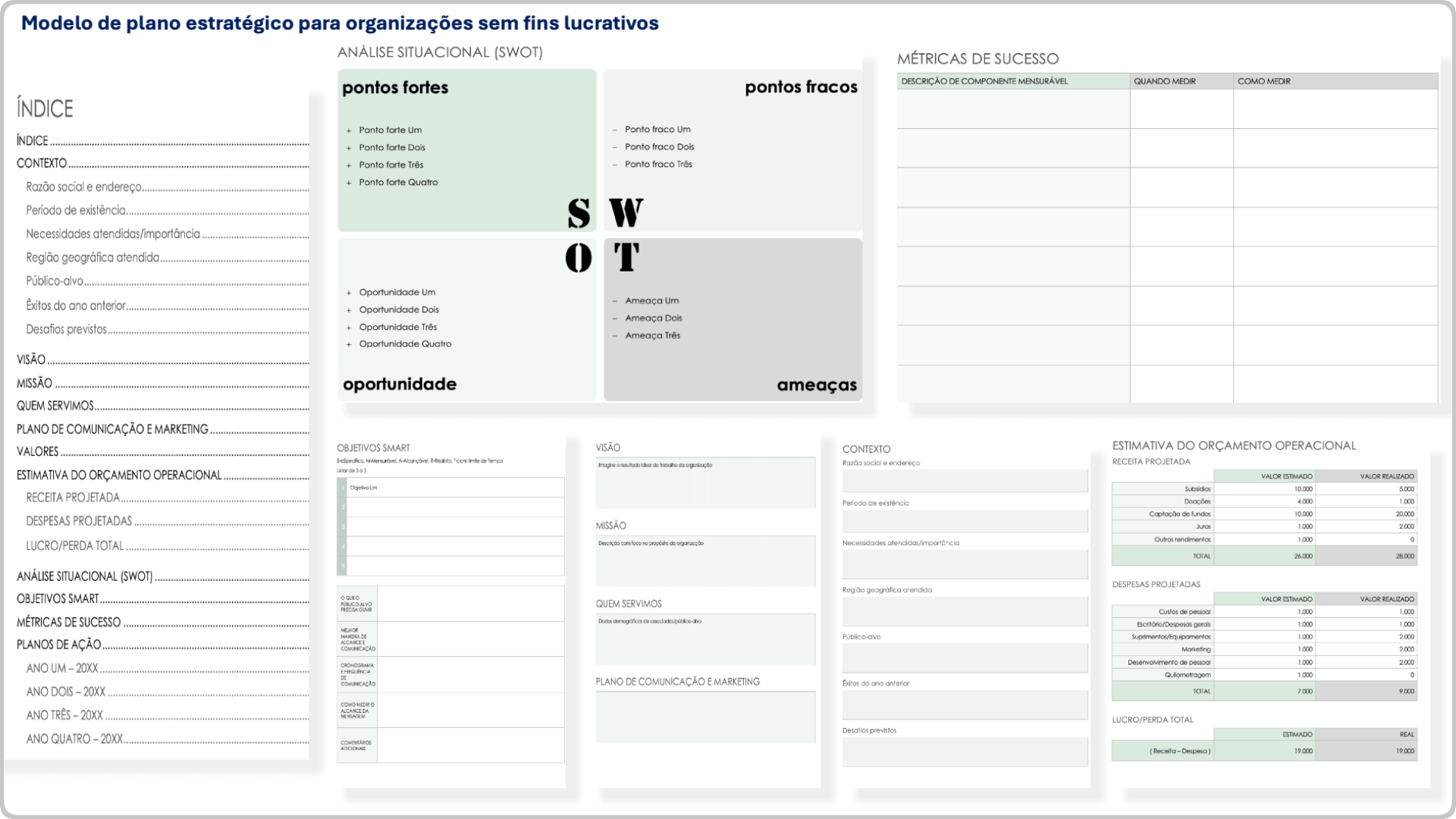
Task: Open 'LUCRO/PERDA TOTAL' entry in the Índice
Action: [x=74, y=545]
